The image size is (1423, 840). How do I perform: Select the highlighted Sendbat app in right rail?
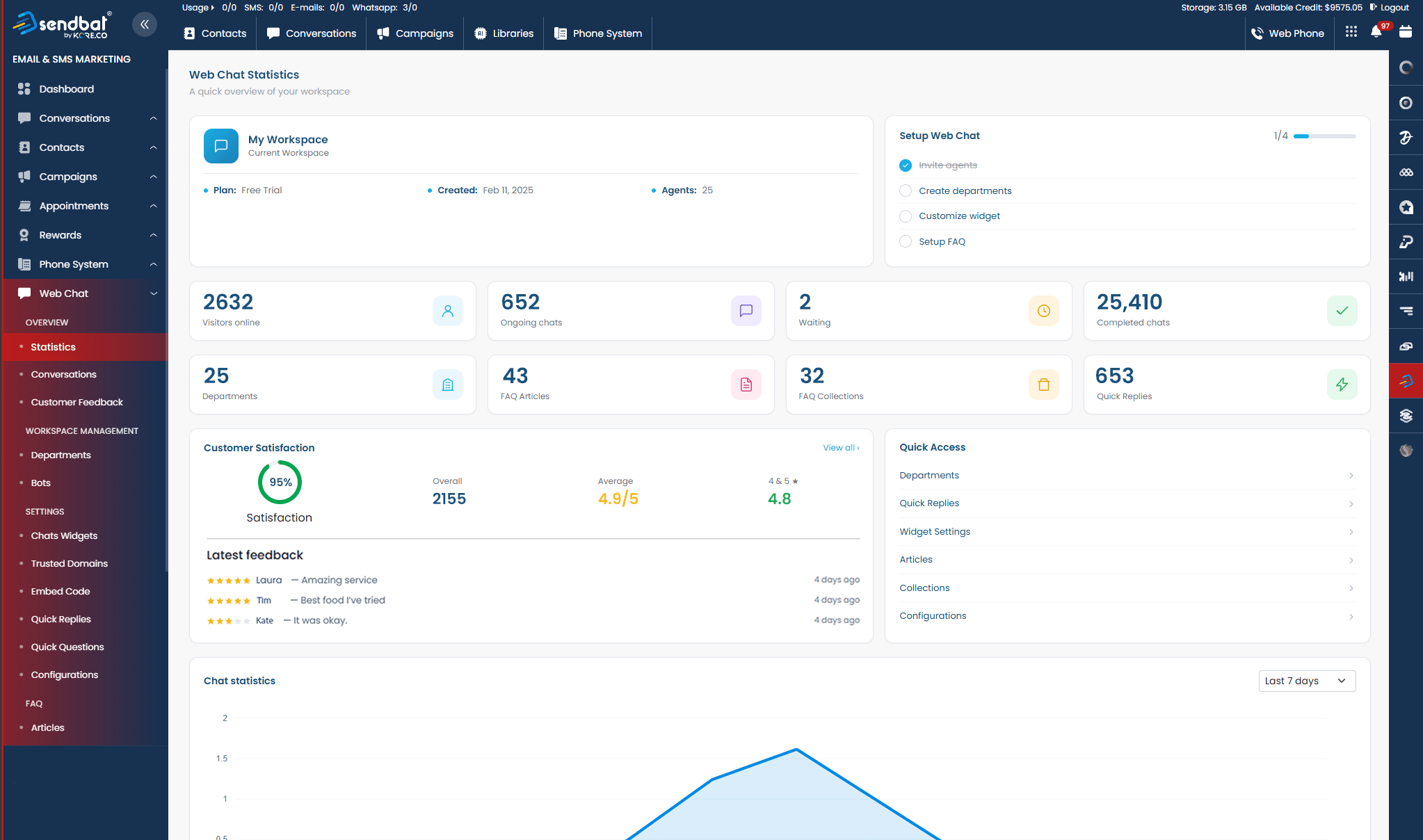1406,381
